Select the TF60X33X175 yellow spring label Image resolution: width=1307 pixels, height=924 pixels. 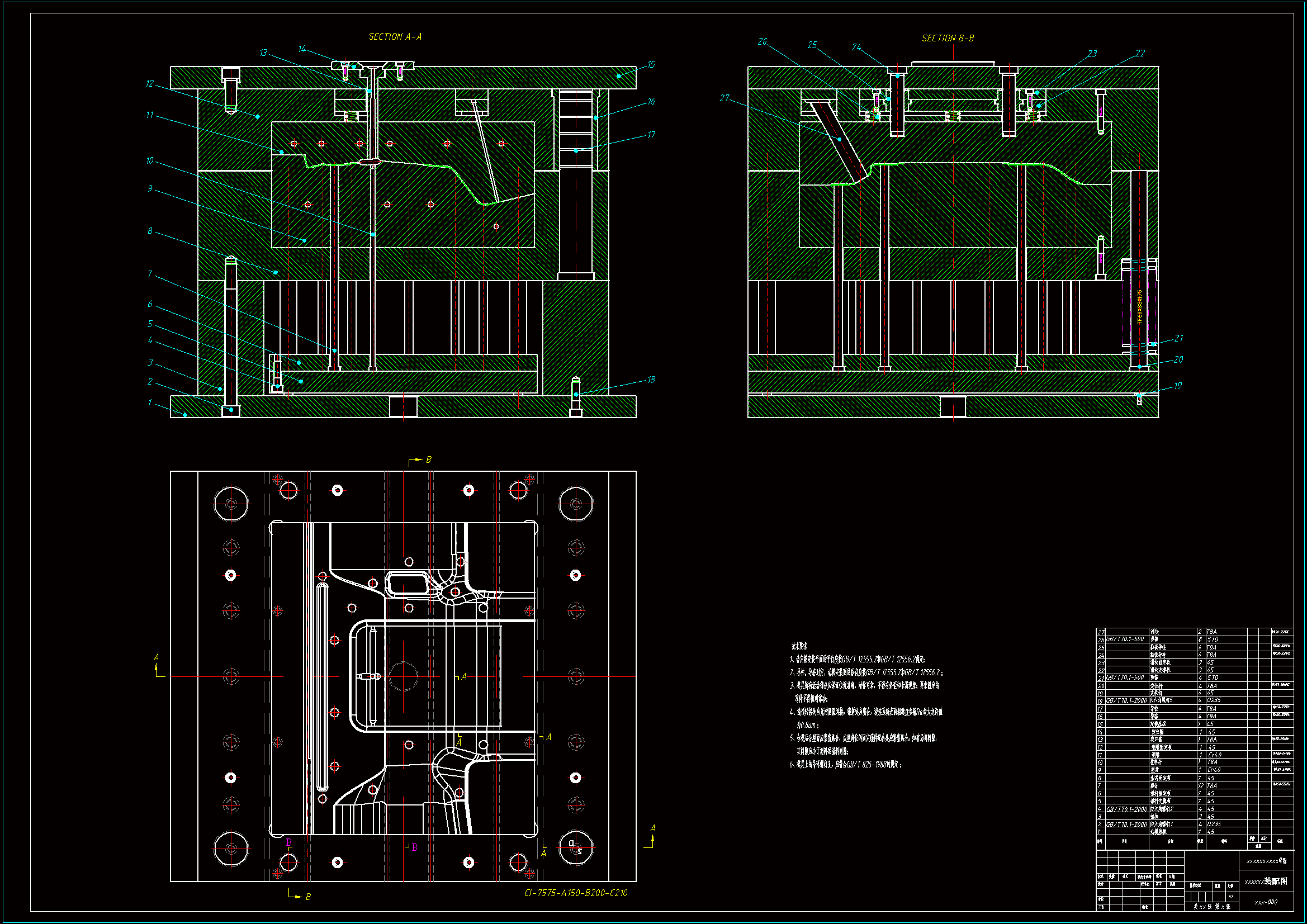(1139, 307)
